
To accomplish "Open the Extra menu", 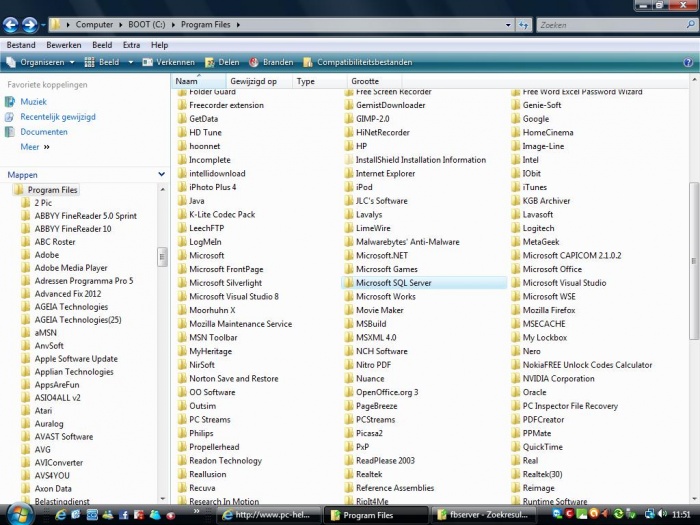I will (131, 45).
